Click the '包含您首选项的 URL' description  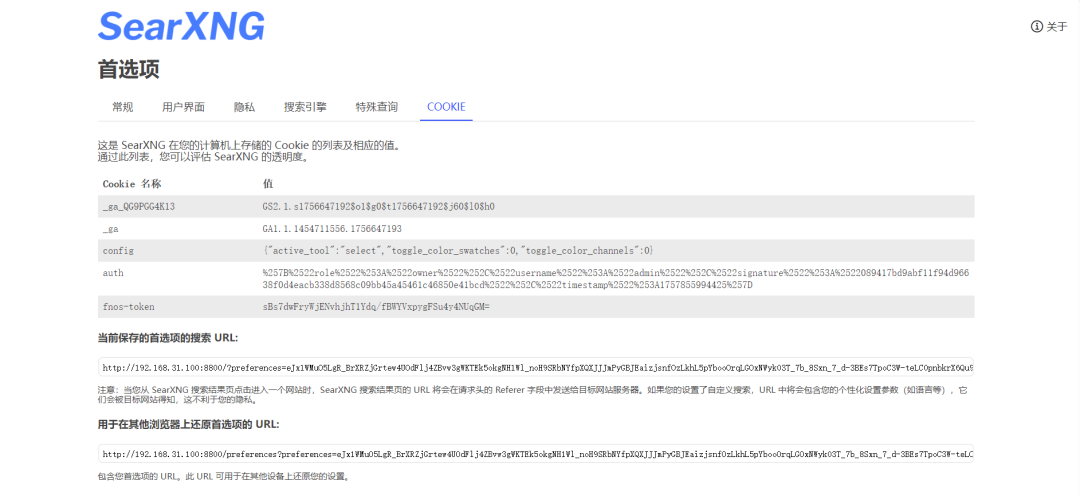point(225,476)
